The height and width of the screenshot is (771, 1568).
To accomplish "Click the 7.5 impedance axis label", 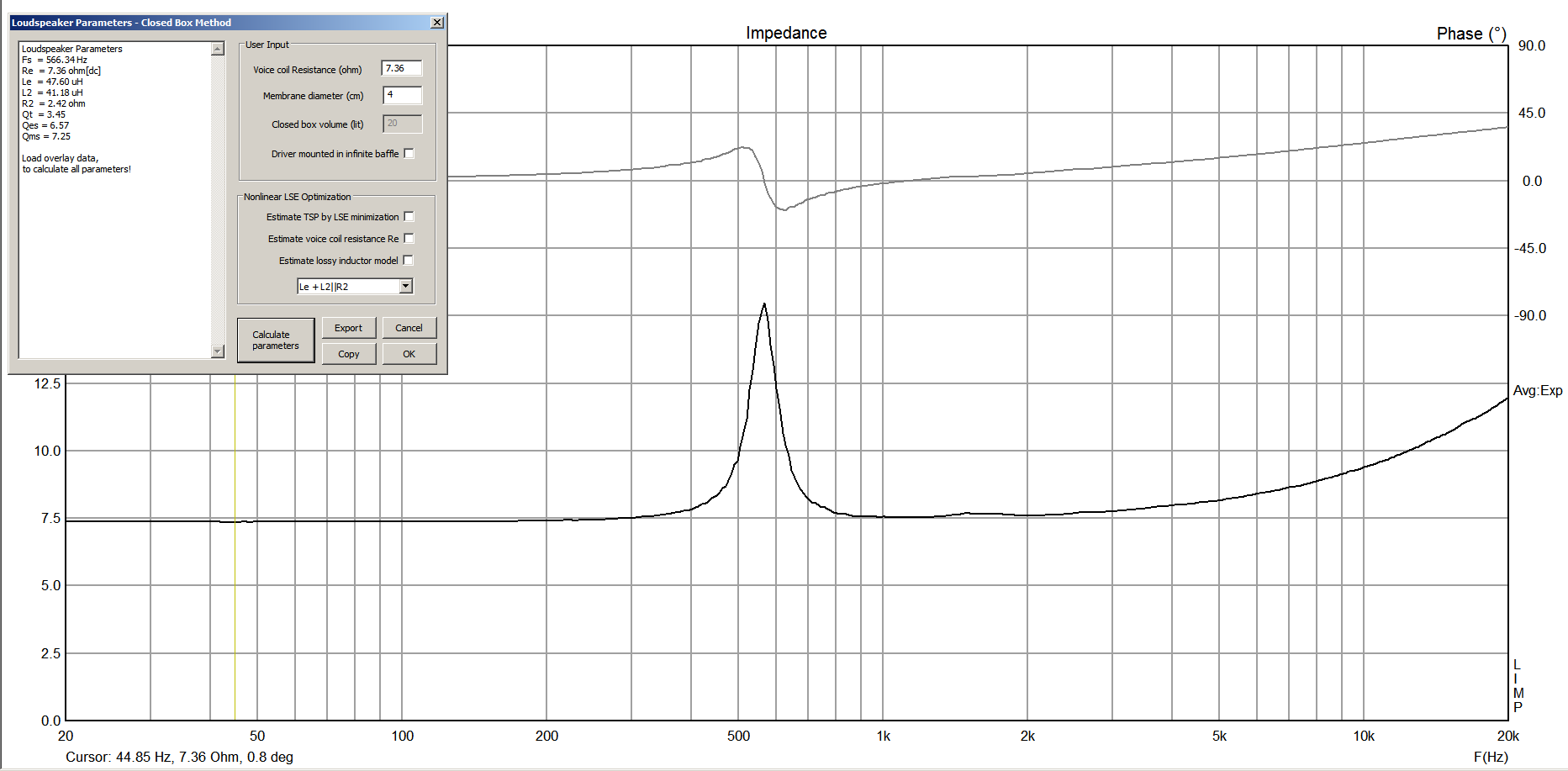I will (50, 518).
